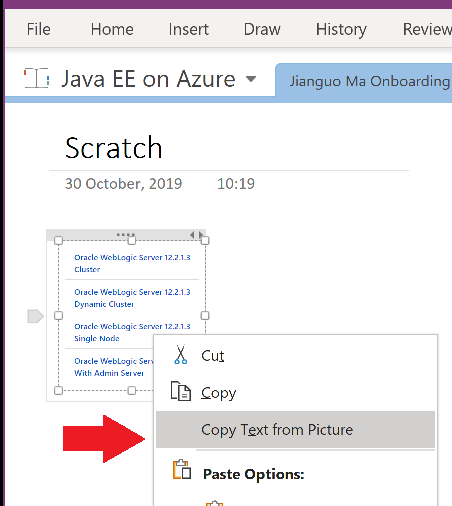Open the Draw ribbon tab
Viewport: 452px width, 506px height.
pos(262,29)
